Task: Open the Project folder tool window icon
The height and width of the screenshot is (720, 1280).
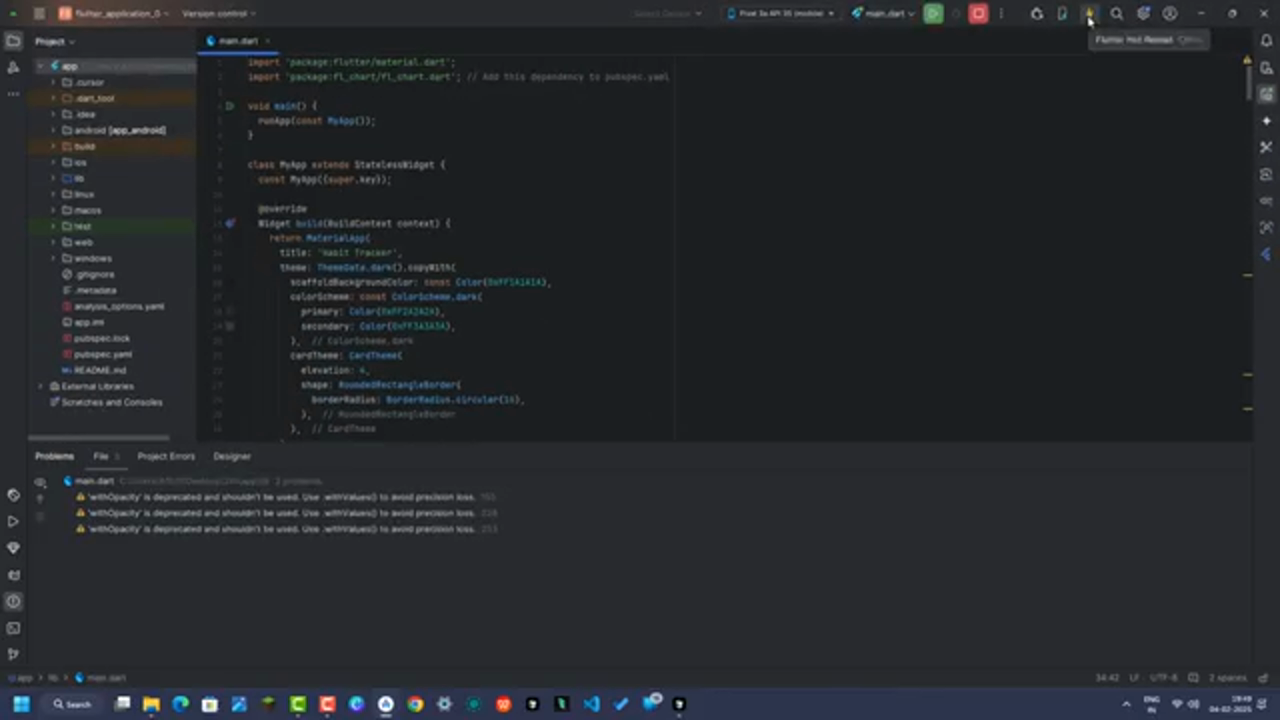Action: click(x=13, y=41)
